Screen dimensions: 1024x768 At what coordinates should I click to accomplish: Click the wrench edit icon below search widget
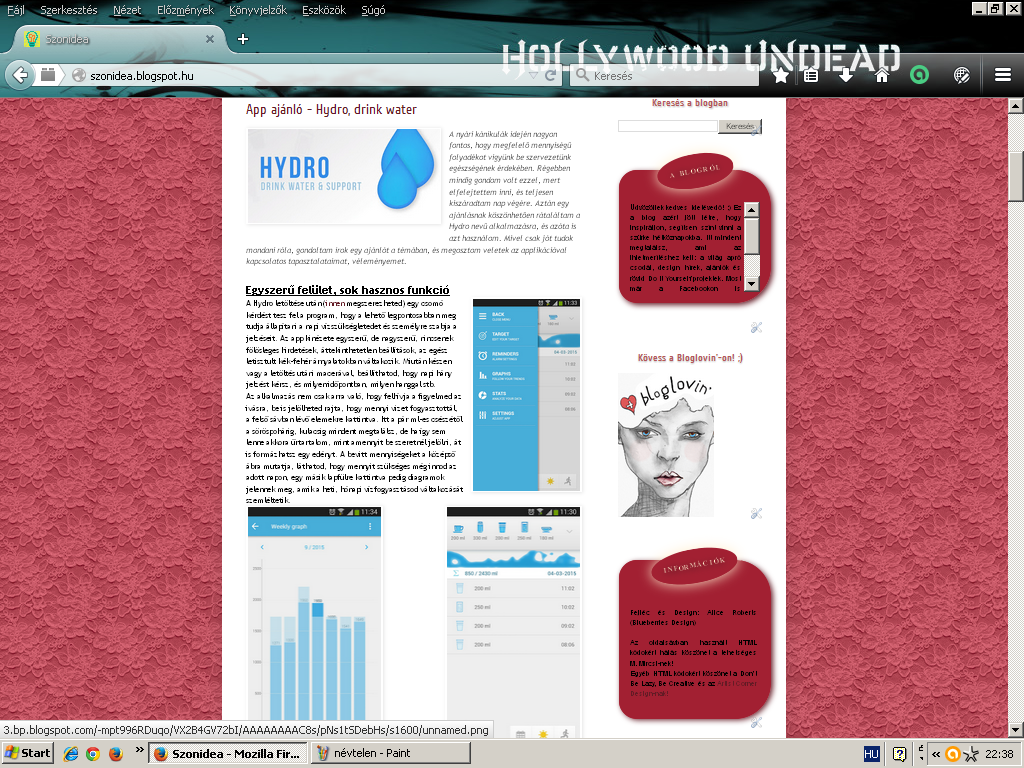point(756,130)
